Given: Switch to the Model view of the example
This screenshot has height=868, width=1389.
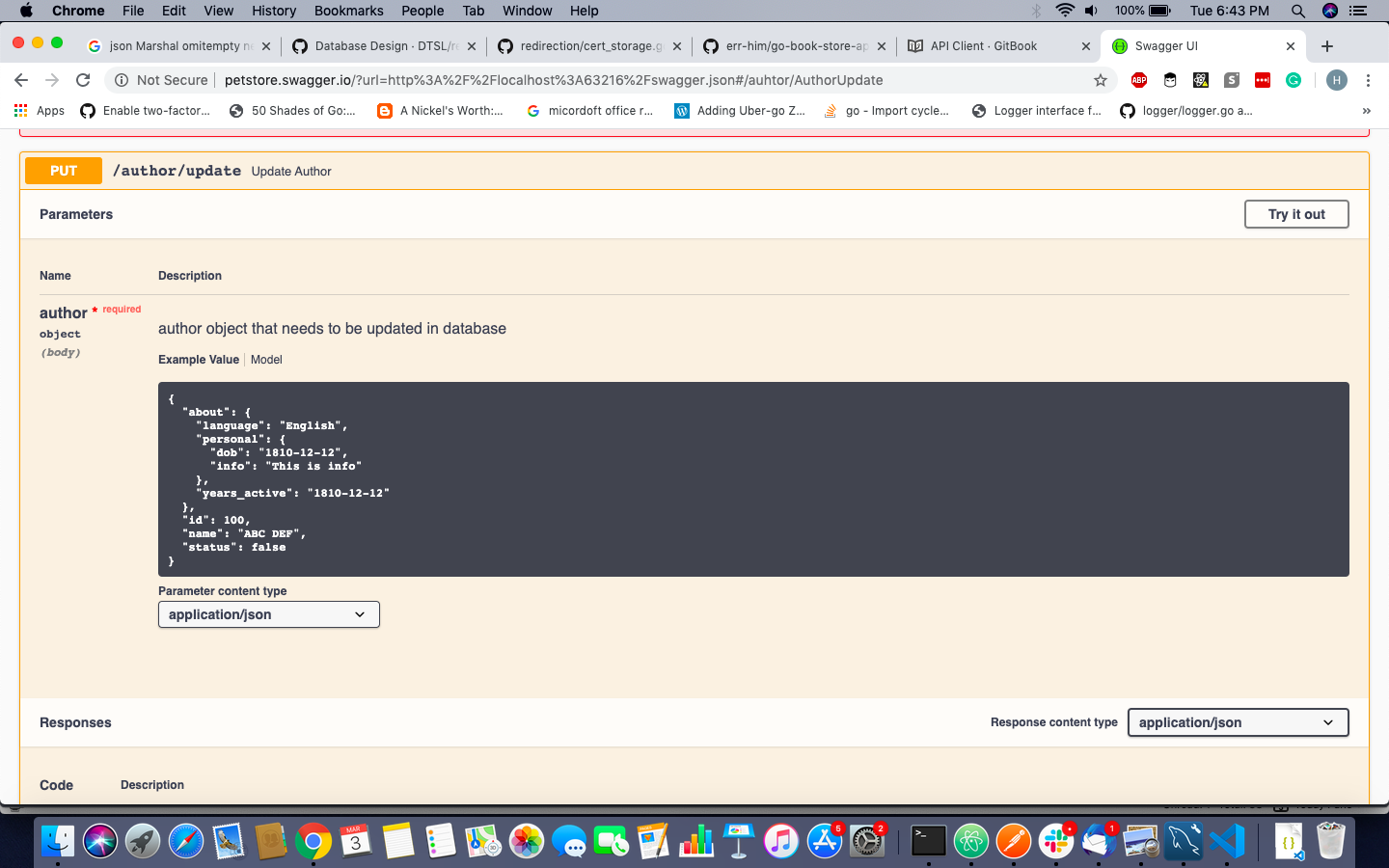Looking at the screenshot, I should point(266,360).
